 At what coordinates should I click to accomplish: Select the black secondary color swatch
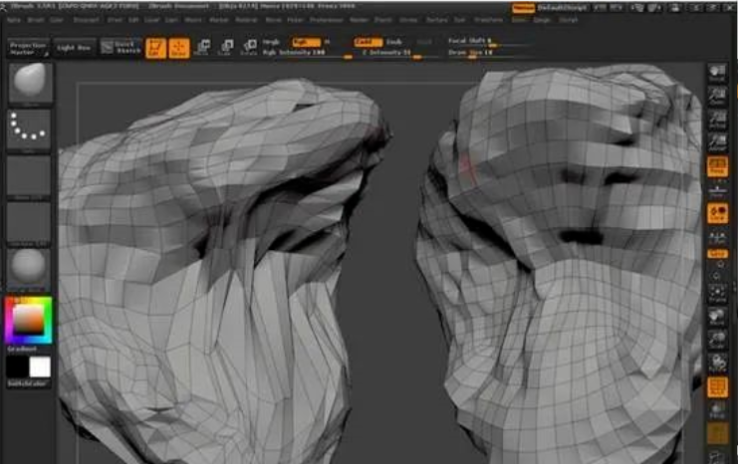[17, 367]
